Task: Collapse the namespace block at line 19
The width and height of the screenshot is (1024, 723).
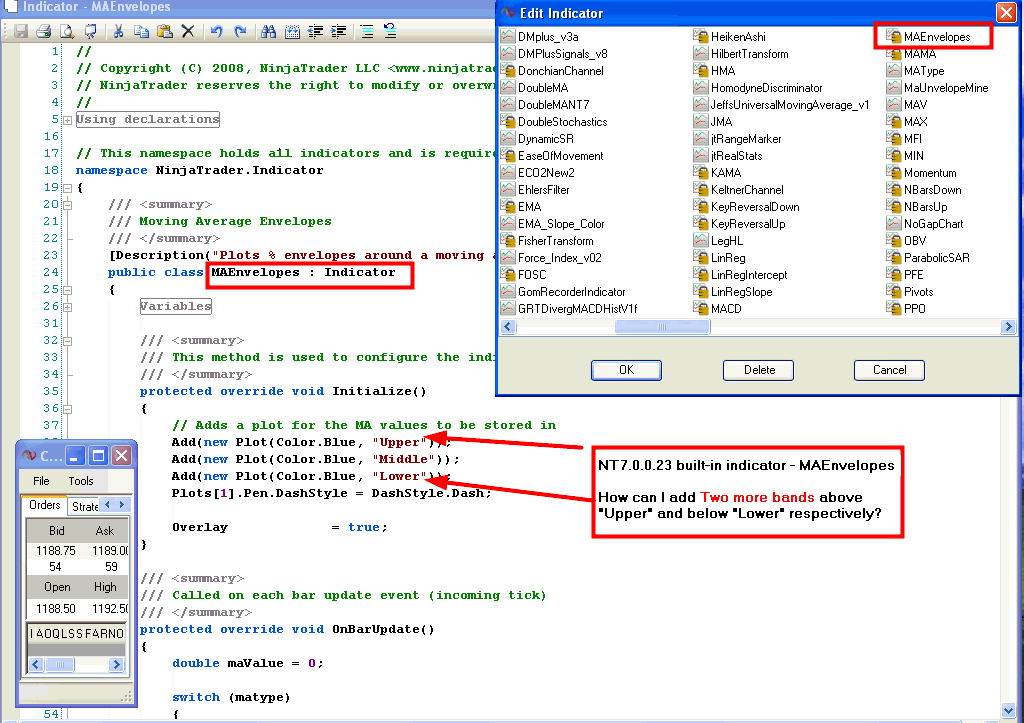Action: point(67,187)
